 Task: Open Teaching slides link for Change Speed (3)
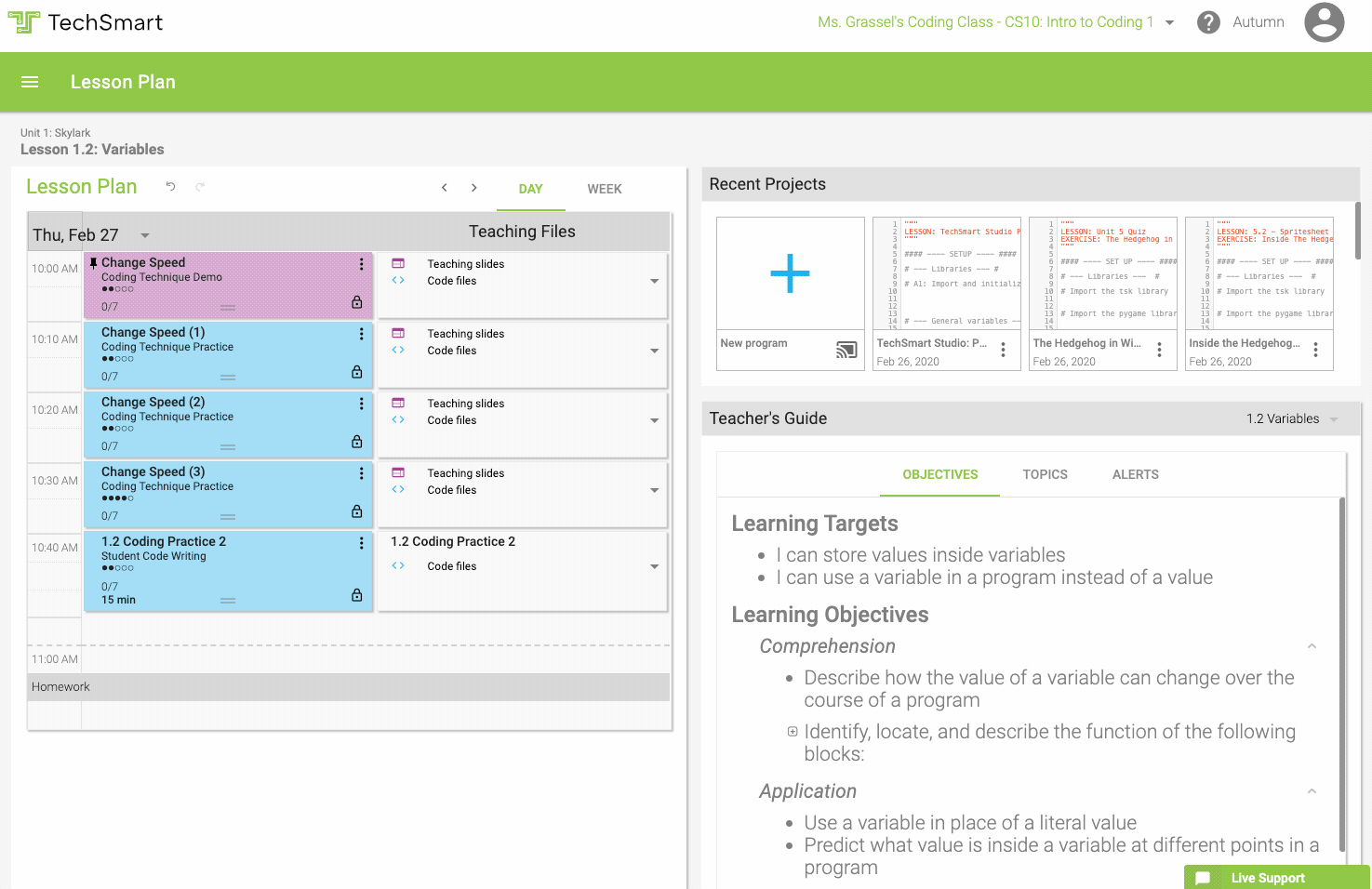point(465,473)
